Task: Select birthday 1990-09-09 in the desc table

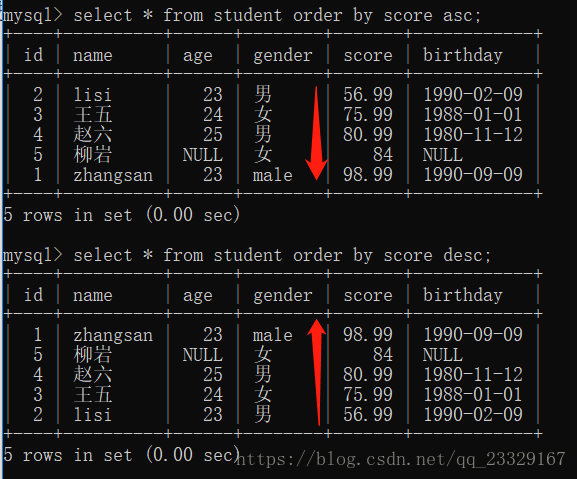Action: point(473,334)
